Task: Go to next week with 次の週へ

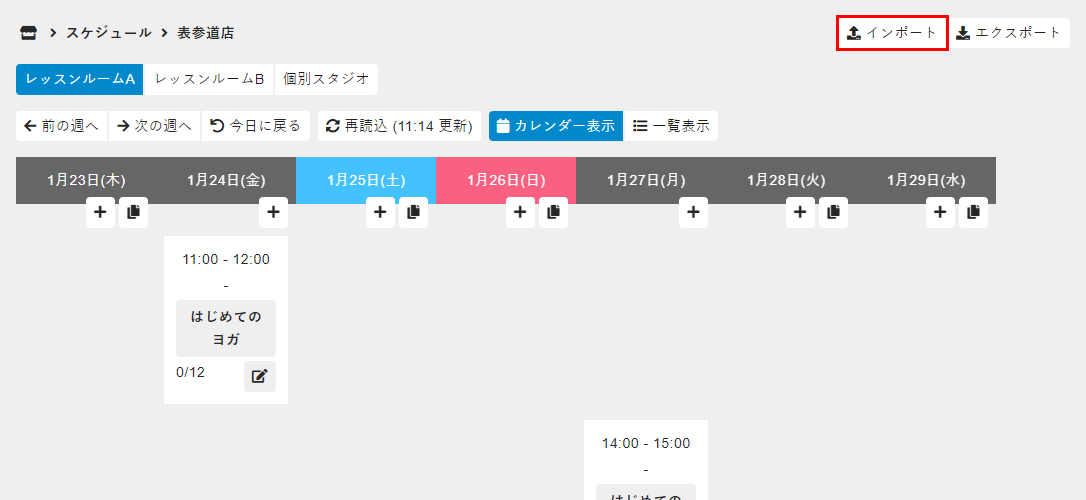Action: click(x=154, y=126)
